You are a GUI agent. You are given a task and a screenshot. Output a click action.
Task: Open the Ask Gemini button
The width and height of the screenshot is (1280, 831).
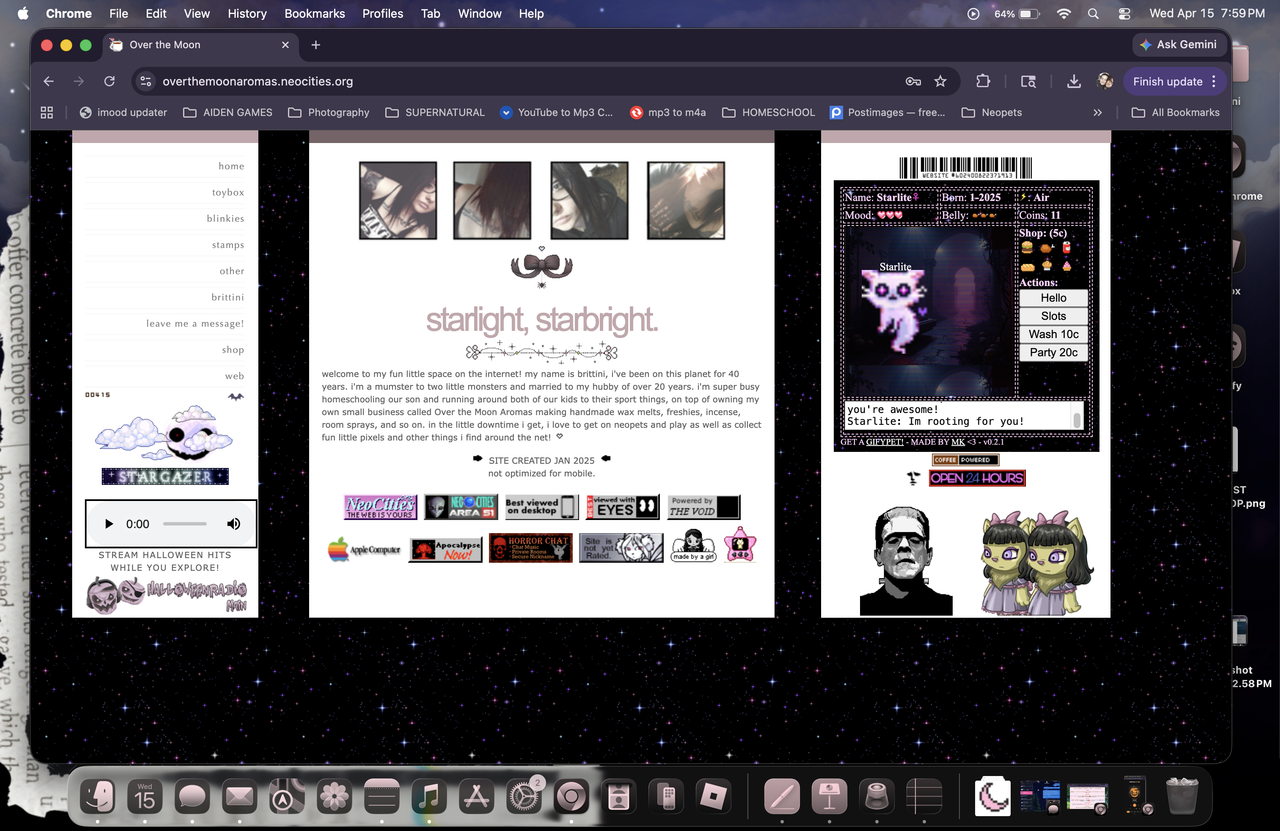[1178, 45]
